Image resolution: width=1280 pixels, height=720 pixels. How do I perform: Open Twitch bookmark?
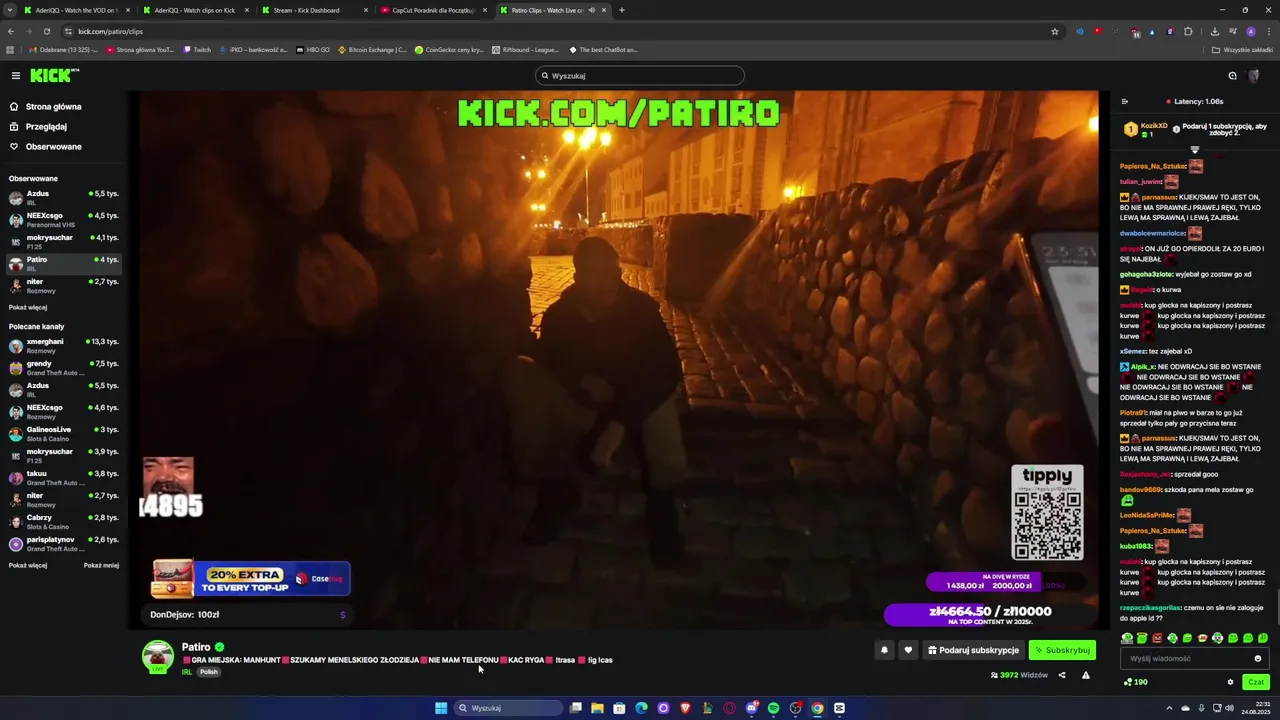pos(197,49)
